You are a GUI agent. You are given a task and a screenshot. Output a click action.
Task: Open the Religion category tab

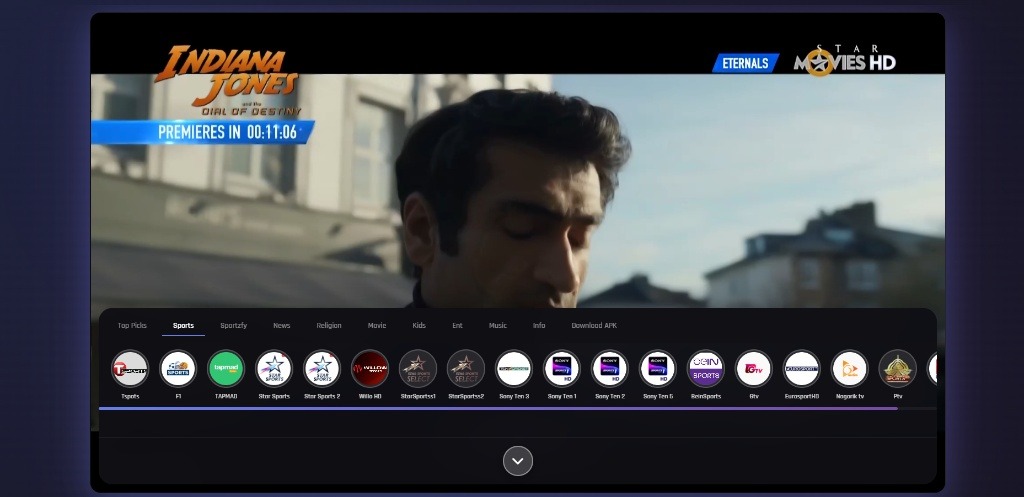coord(329,325)
